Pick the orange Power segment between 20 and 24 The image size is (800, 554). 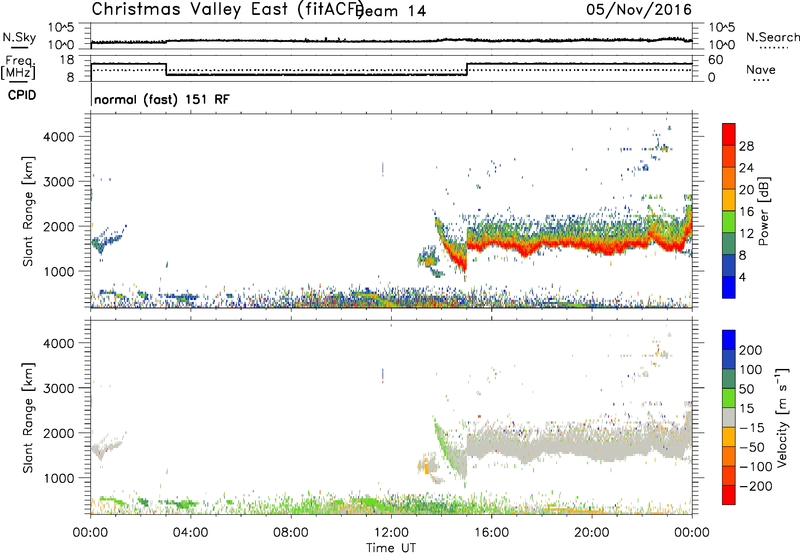pyautogui.click(x=729, y=178)
